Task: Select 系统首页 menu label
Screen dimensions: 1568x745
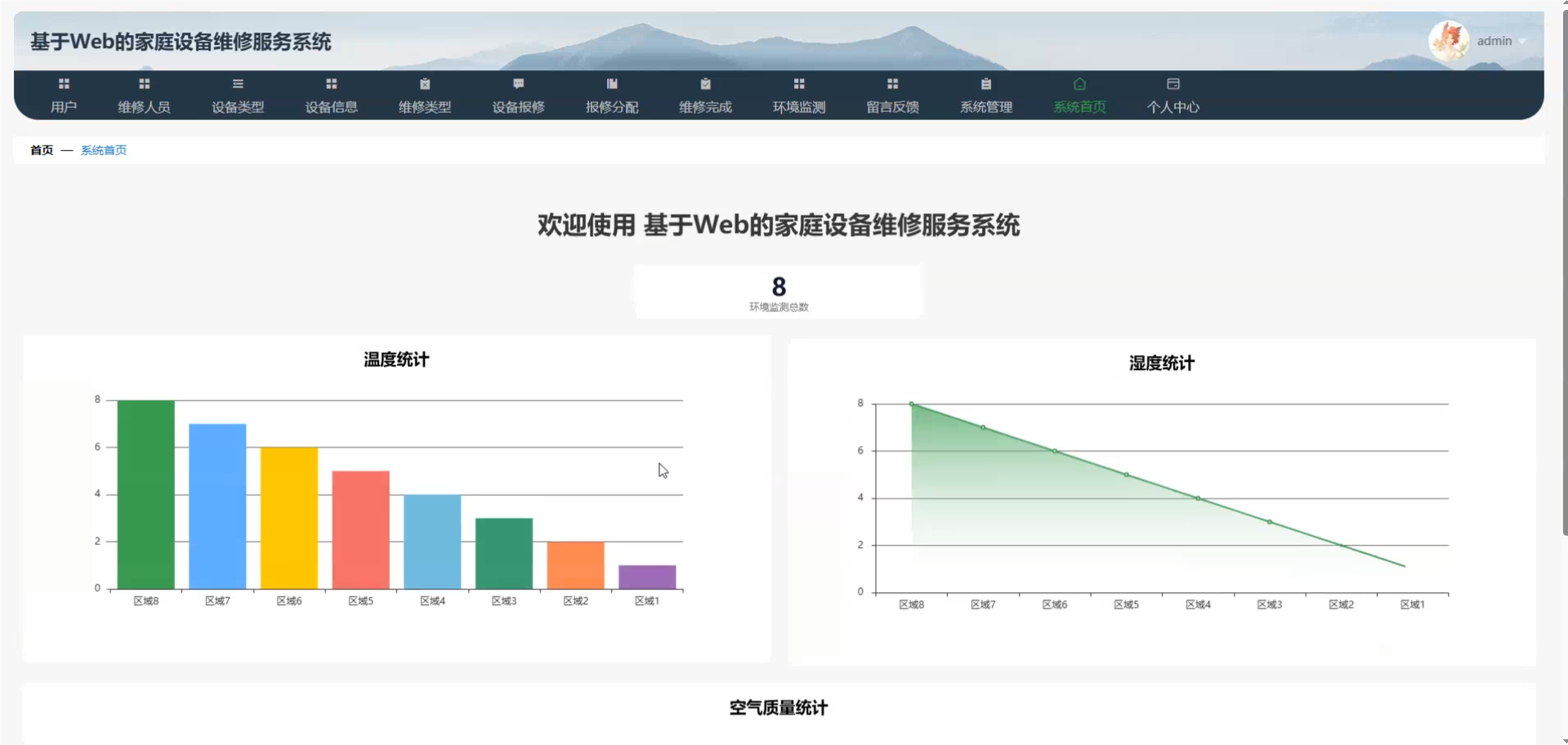Action: [x=1079, y=107]
